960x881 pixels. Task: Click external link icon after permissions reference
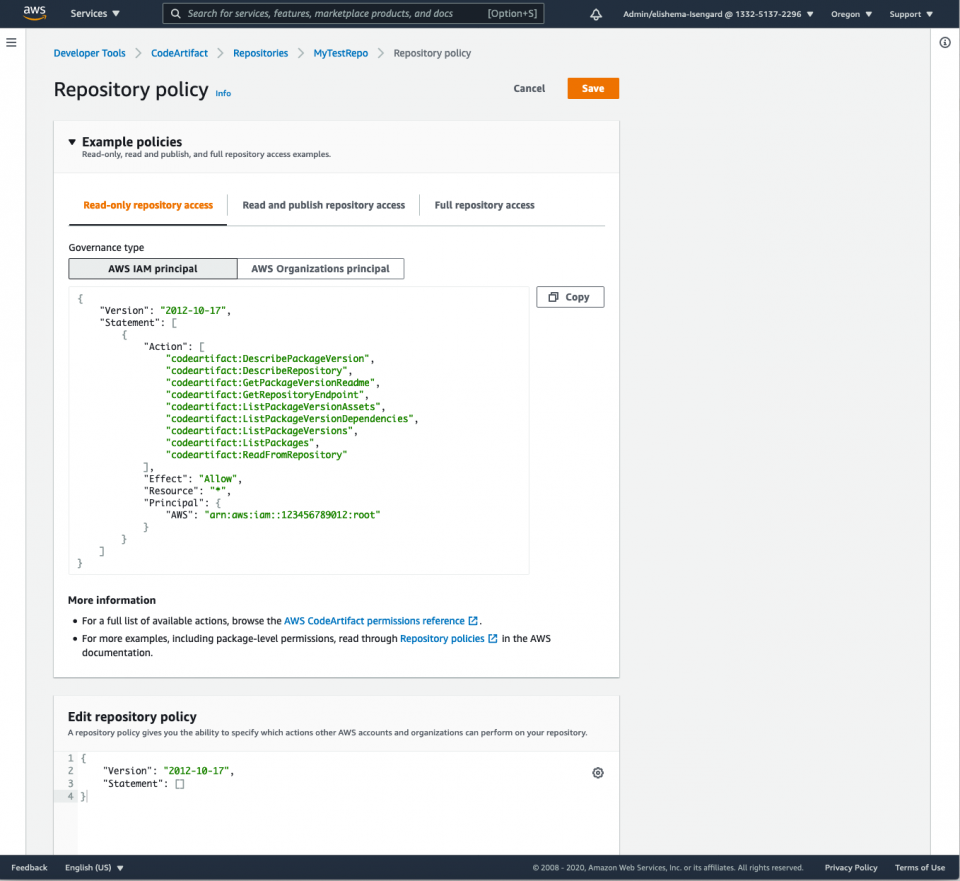coord(473,621)
